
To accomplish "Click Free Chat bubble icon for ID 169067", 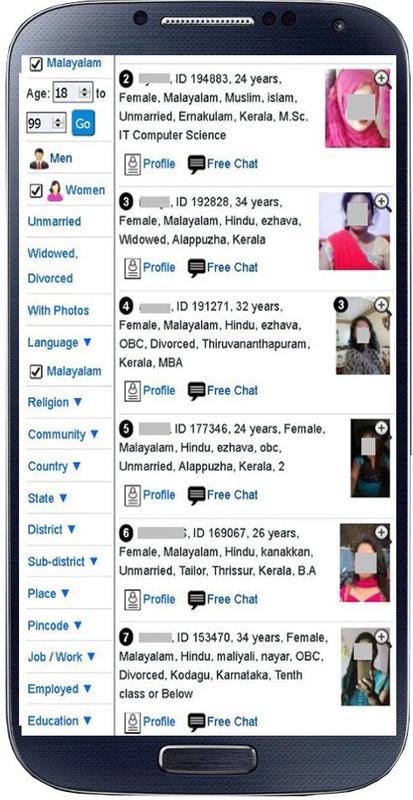I will click(197, 599).
